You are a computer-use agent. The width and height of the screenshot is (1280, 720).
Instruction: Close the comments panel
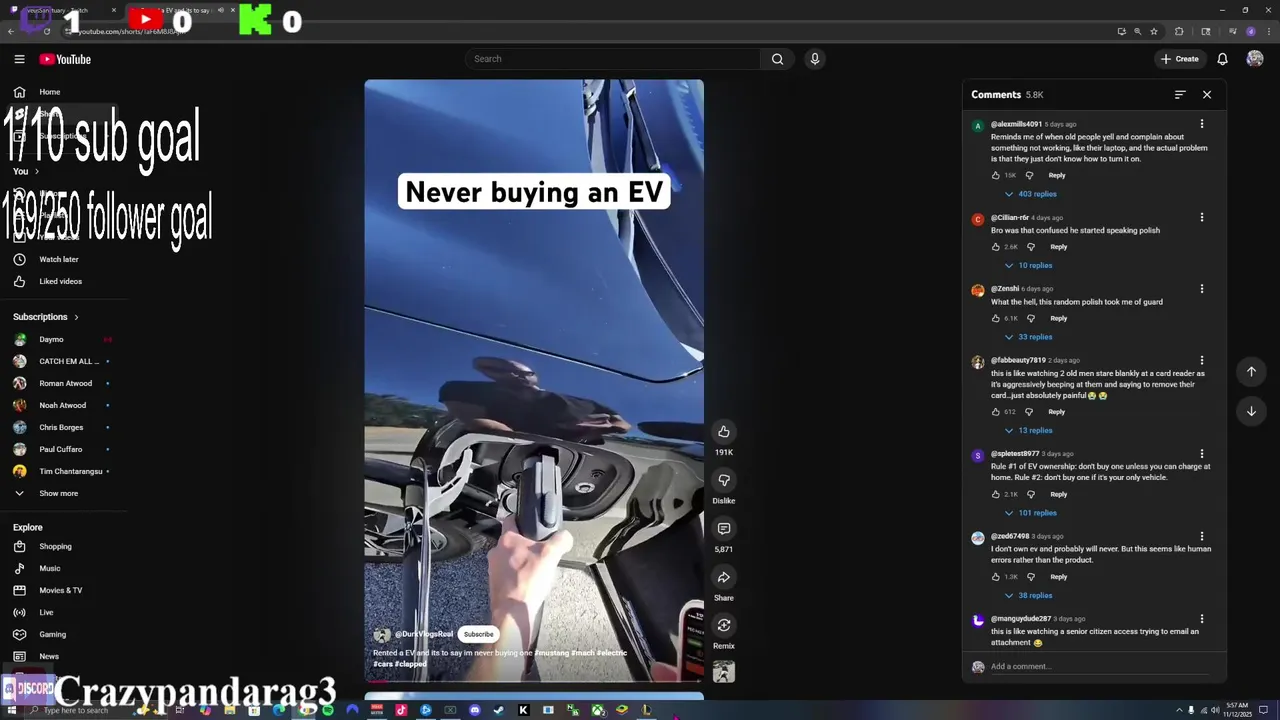pyautogui.click(x=1207, y=94)
